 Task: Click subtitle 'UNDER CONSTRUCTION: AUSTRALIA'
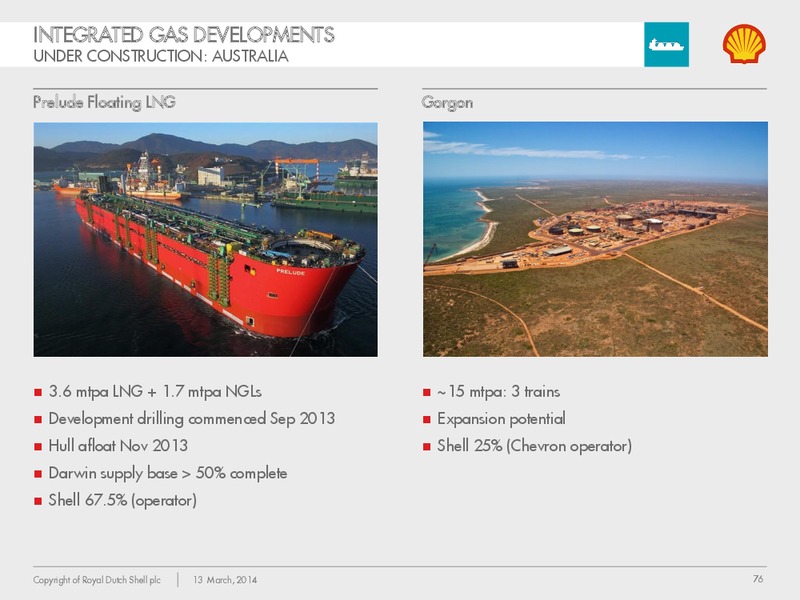coord(161,56)
